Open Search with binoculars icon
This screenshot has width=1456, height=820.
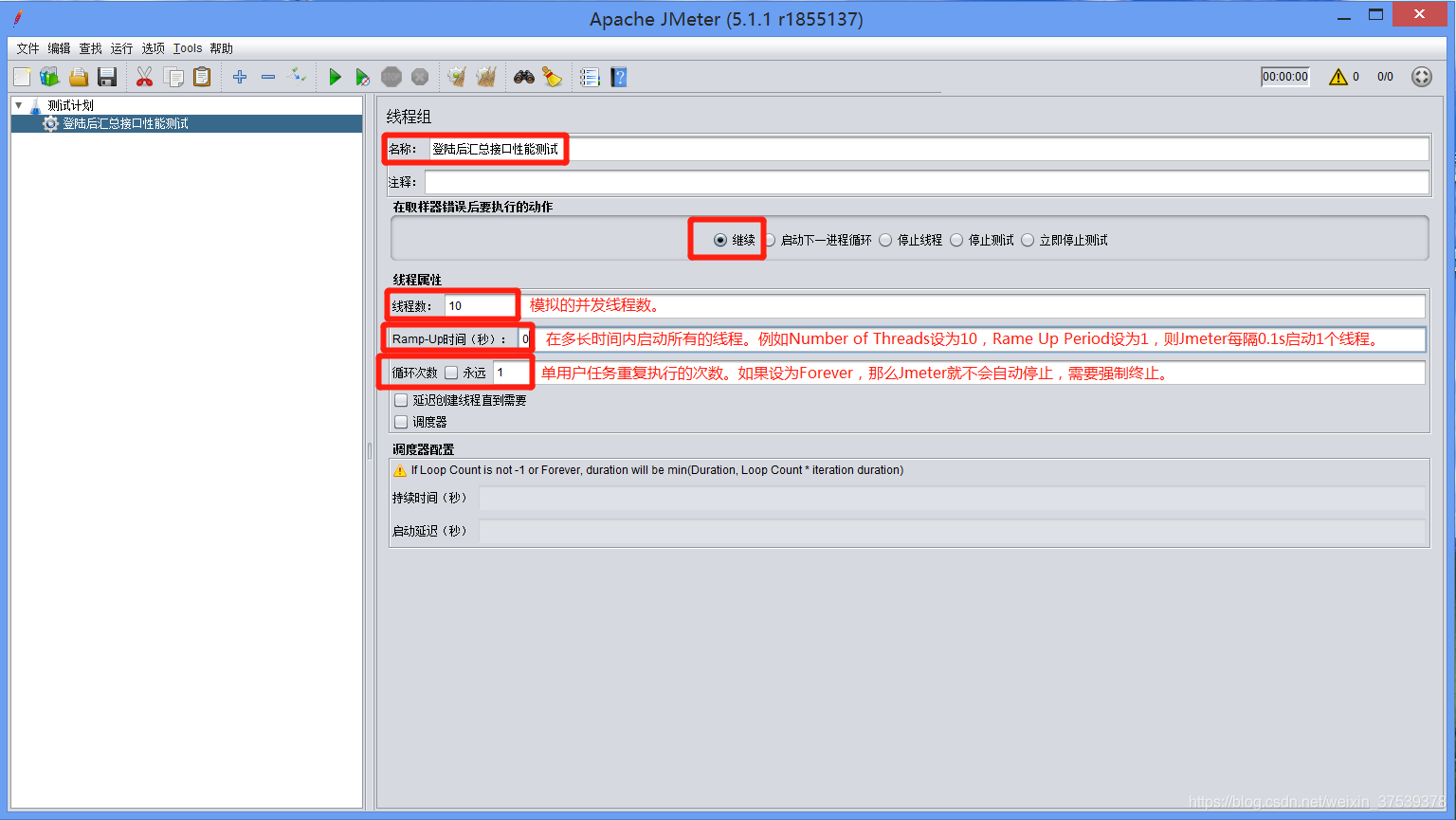[x=524, y=77]
